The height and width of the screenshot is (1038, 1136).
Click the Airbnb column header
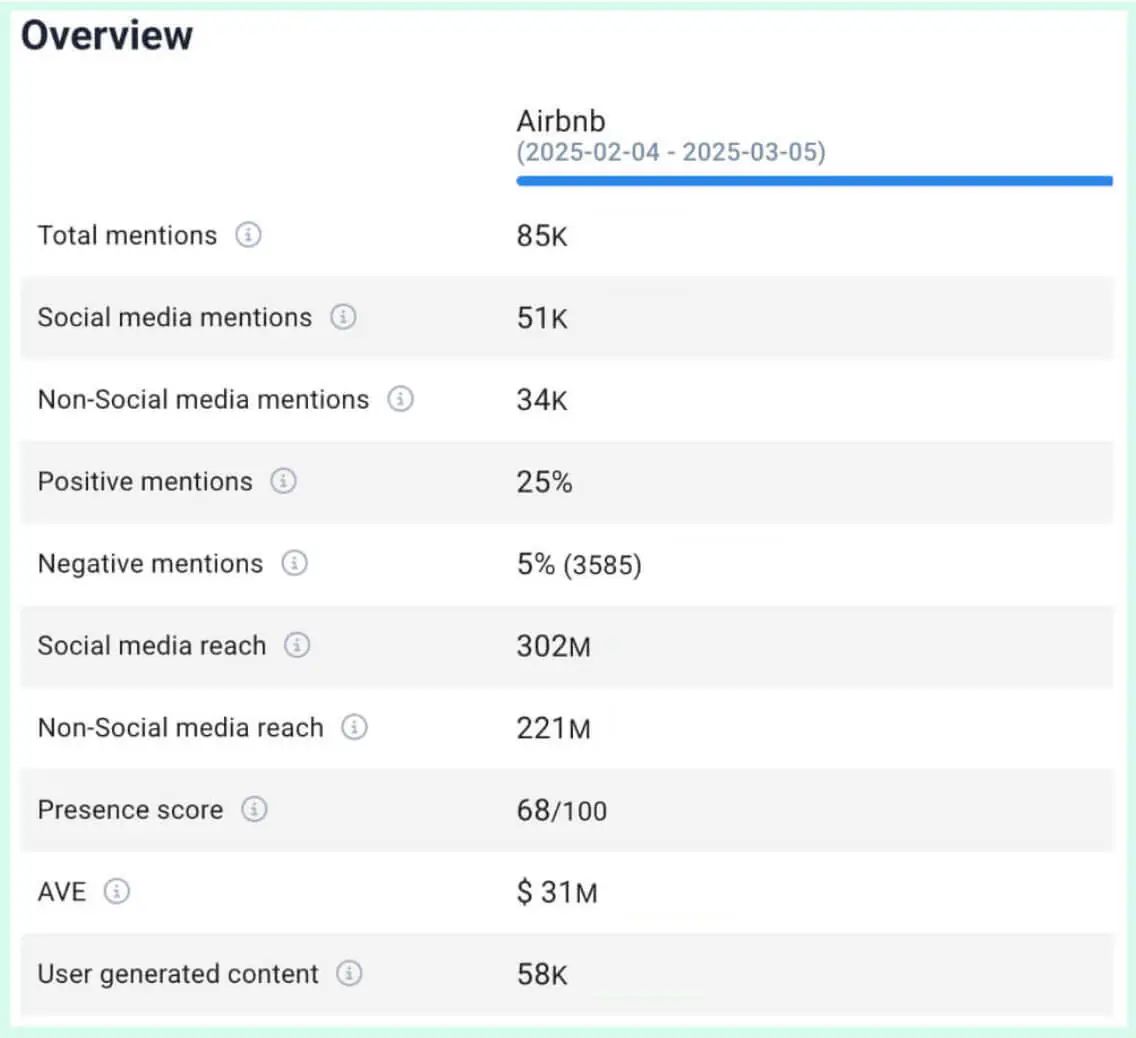[561, 121]
